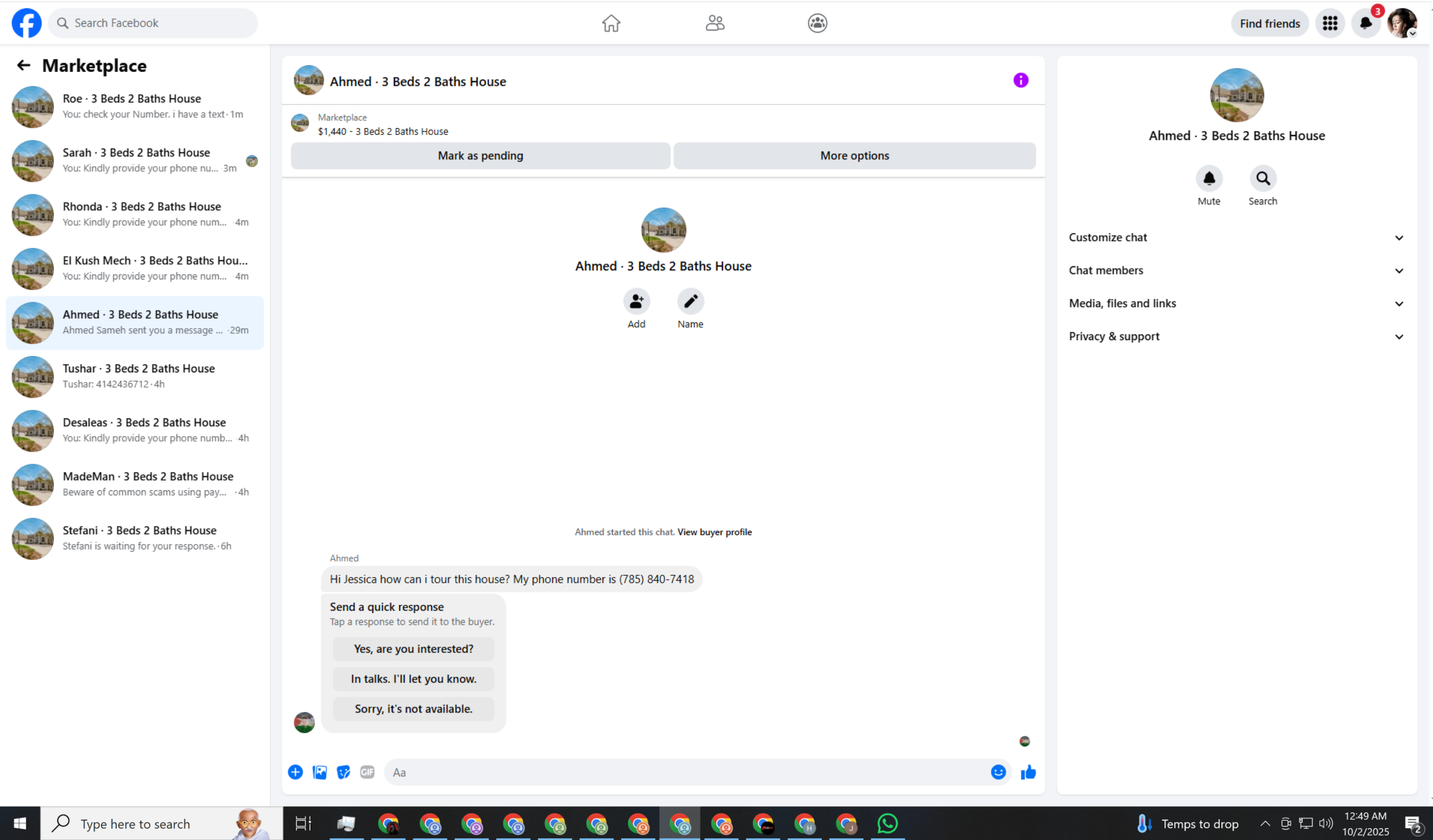The width and height of the screenshot is (1433, 840).
Task: Mute this conversation with bell icon
Action: pyautogui.click(x=1209, y=179)
